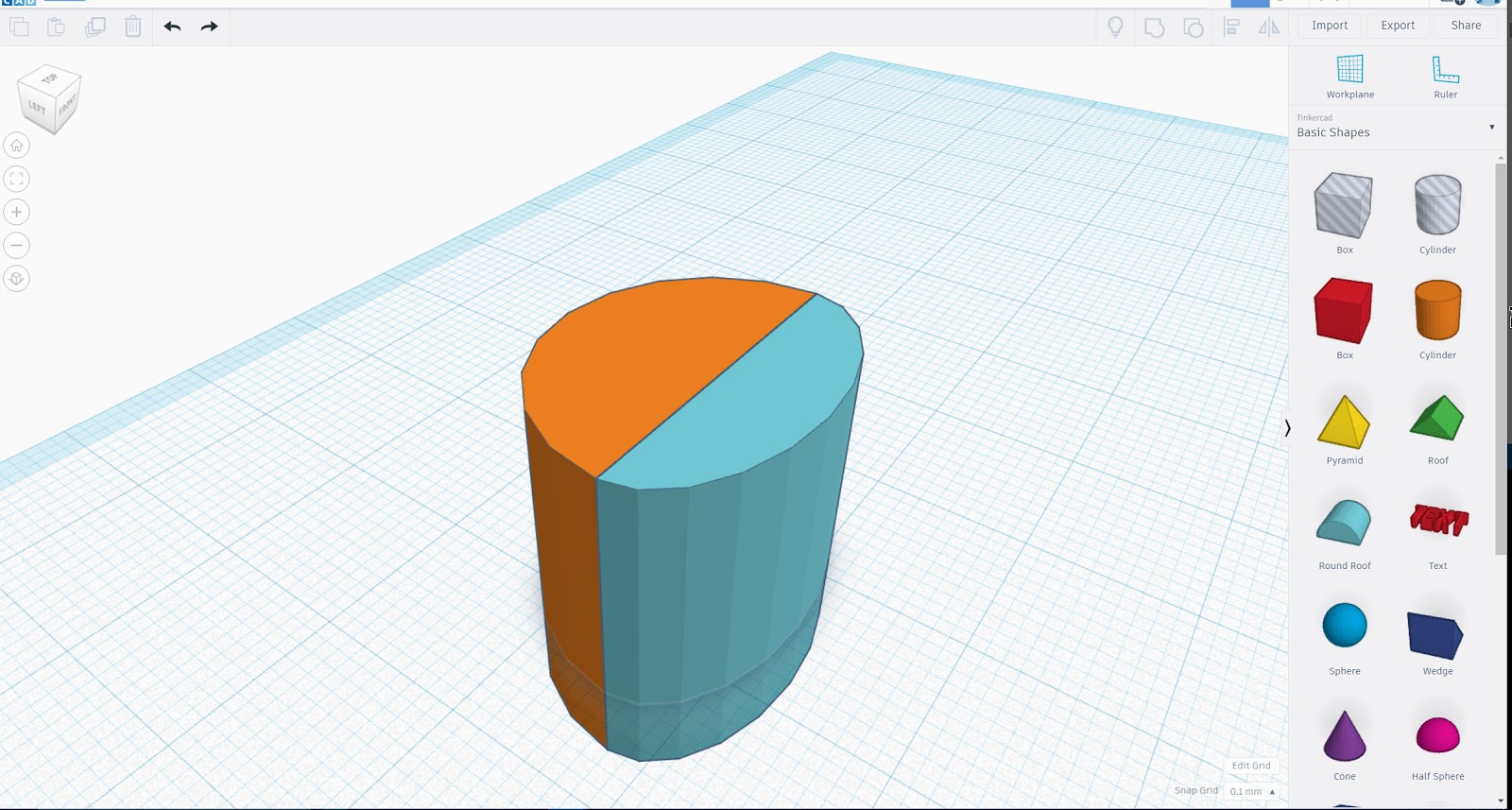
Task: Pick the gray hole Box shape
Action: 1344,205
